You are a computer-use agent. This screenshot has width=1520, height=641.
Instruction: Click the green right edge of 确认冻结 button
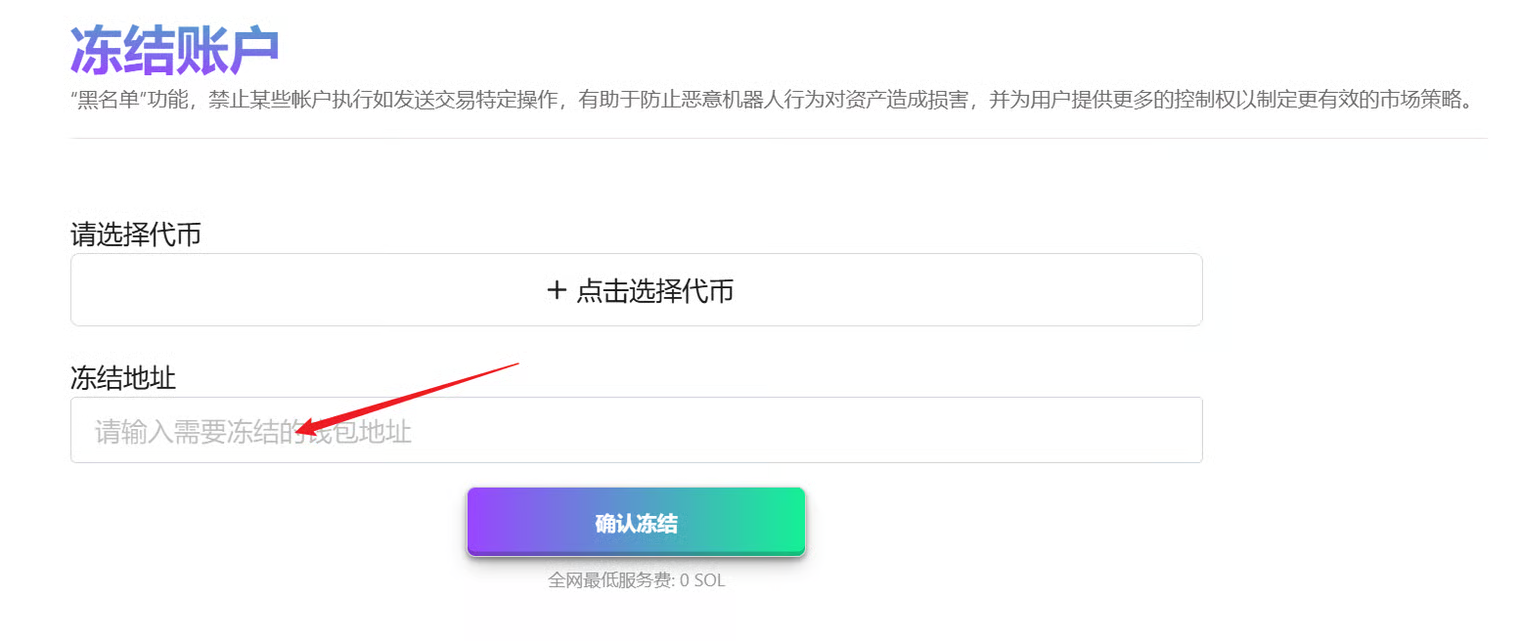[790, 521]
